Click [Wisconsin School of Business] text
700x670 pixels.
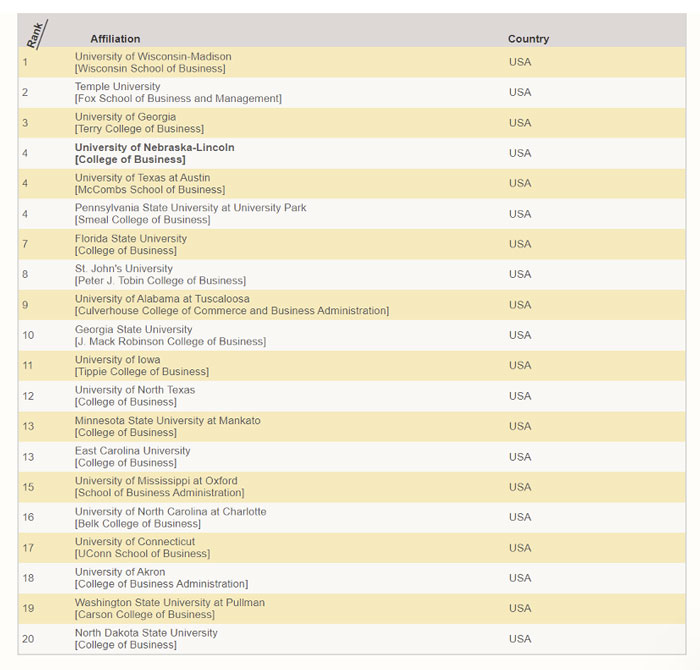point(150,69)
